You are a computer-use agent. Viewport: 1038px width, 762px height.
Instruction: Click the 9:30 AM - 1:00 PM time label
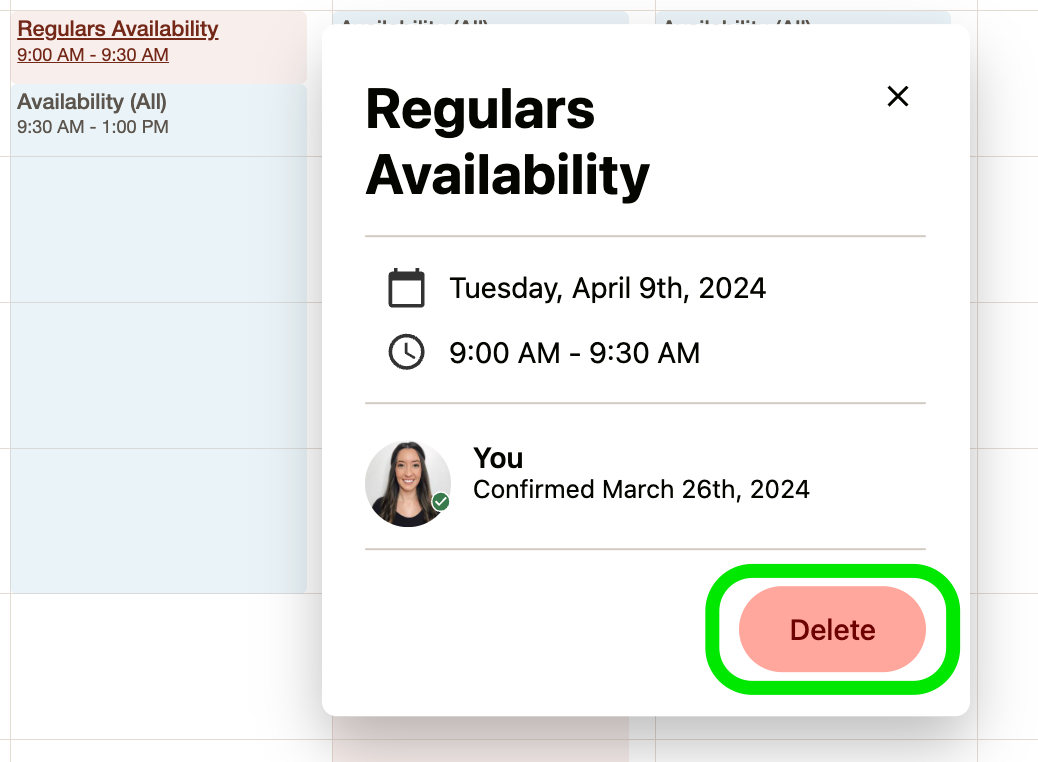pyautogui.click(x=93, y=126)
